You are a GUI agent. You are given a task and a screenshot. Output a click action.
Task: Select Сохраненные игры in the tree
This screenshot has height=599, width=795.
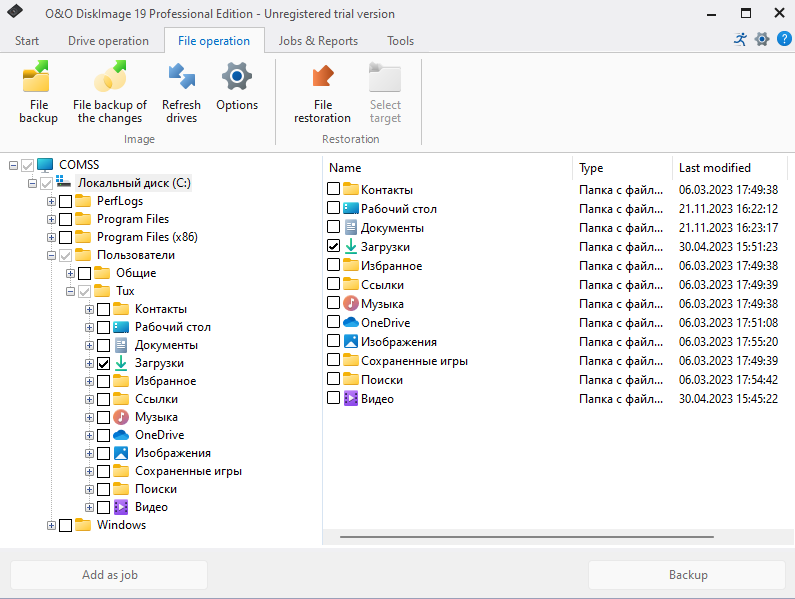coord(188,471)
